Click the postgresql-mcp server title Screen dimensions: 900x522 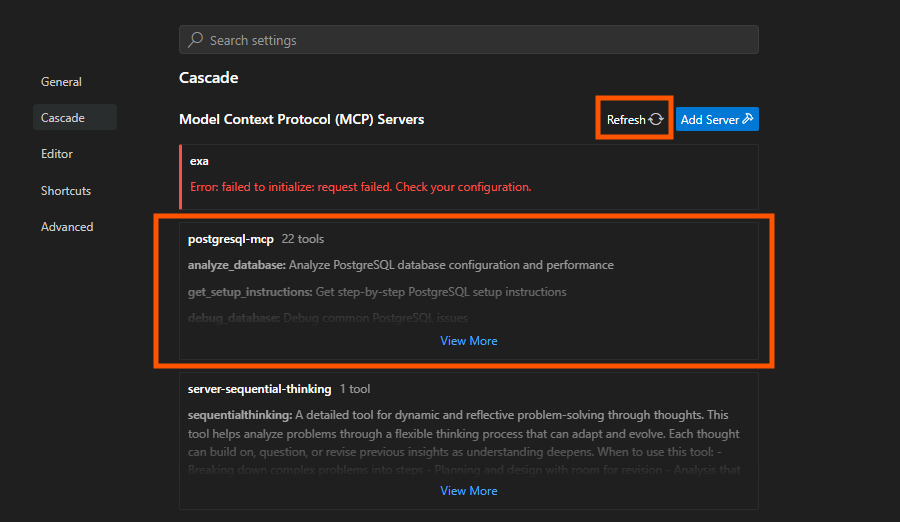[x=231, y=239]
